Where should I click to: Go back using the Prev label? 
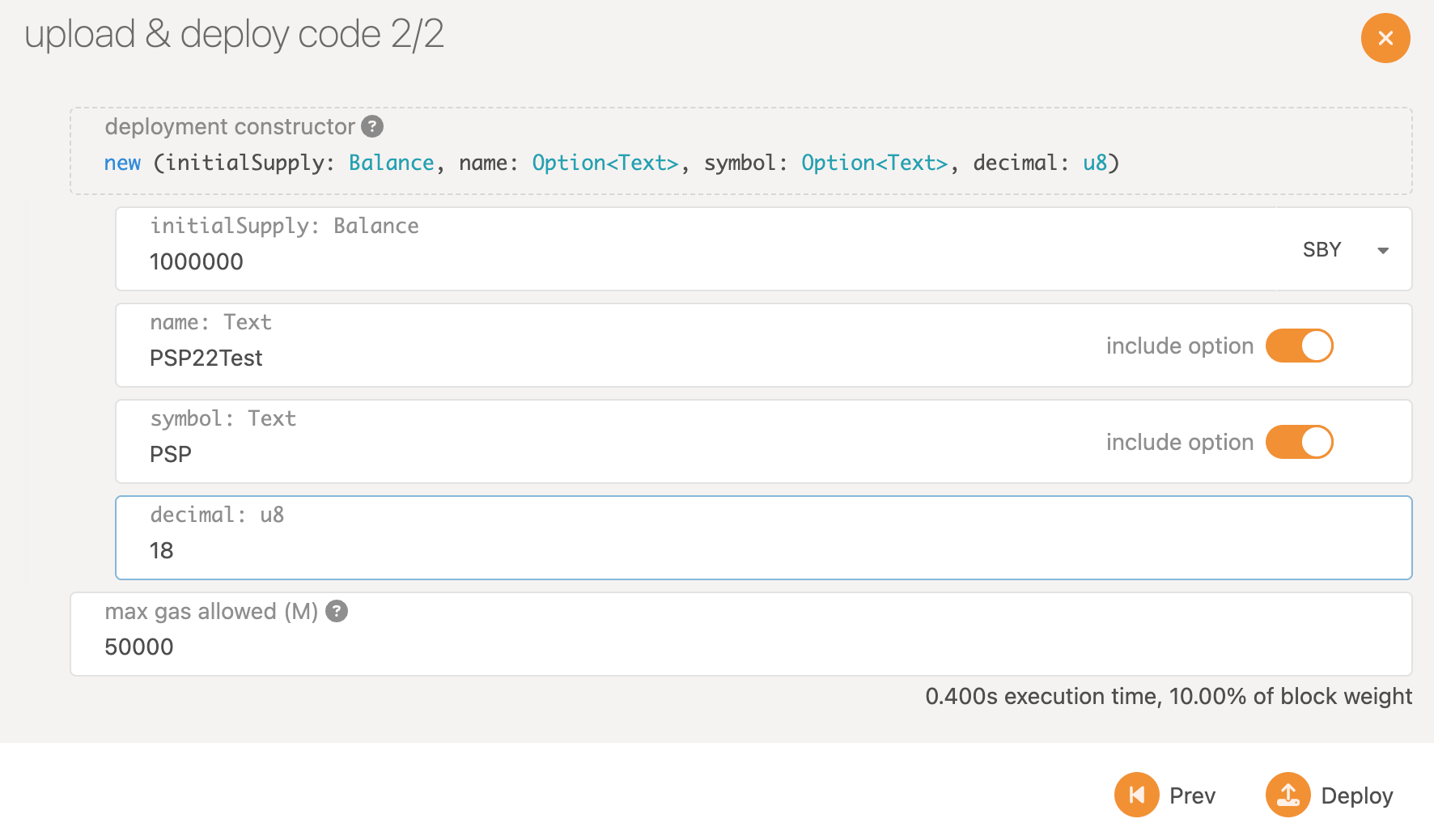(x=1192, y=795)
